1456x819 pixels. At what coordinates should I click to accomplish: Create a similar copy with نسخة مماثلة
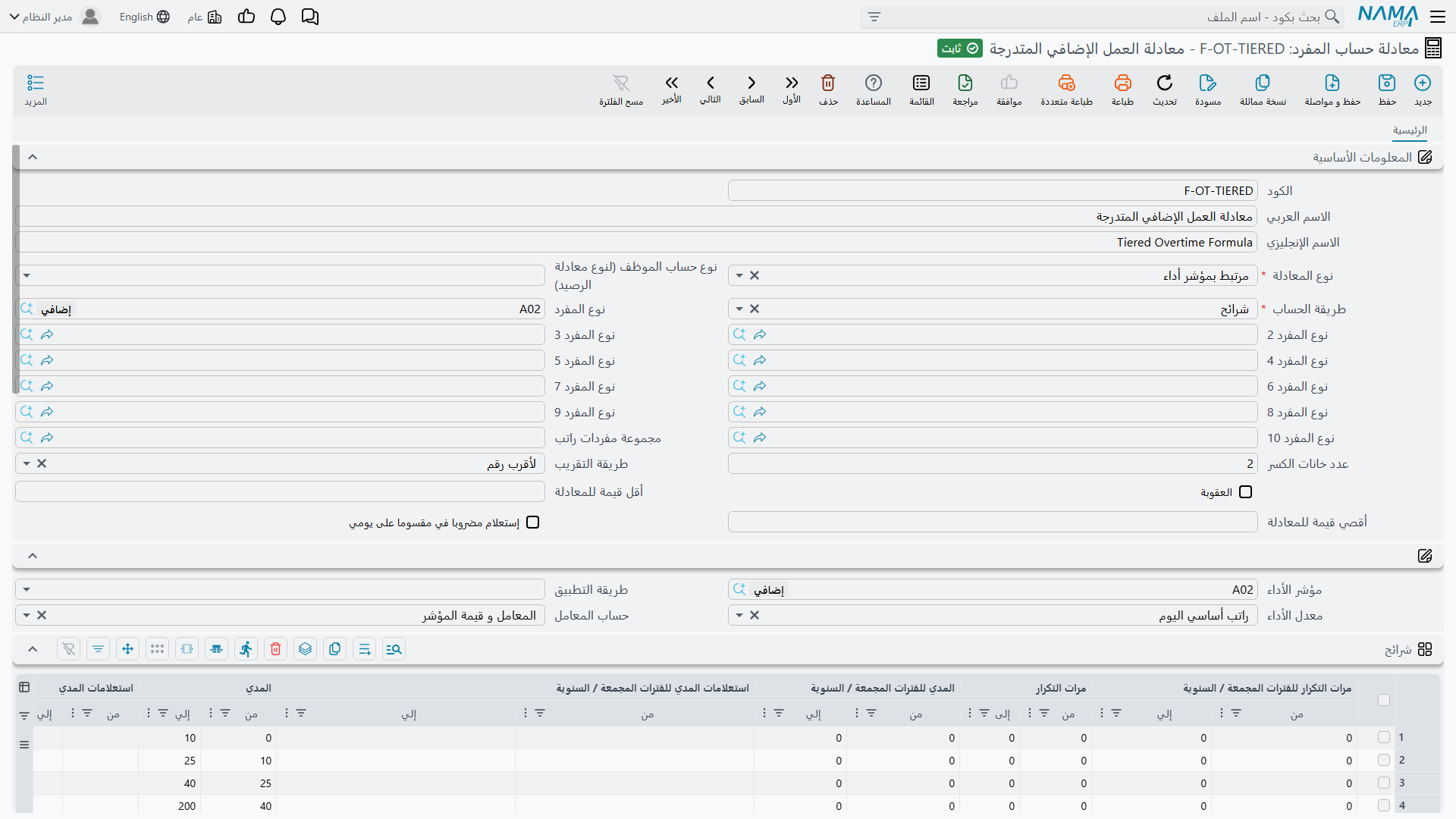pos(1263,83)
